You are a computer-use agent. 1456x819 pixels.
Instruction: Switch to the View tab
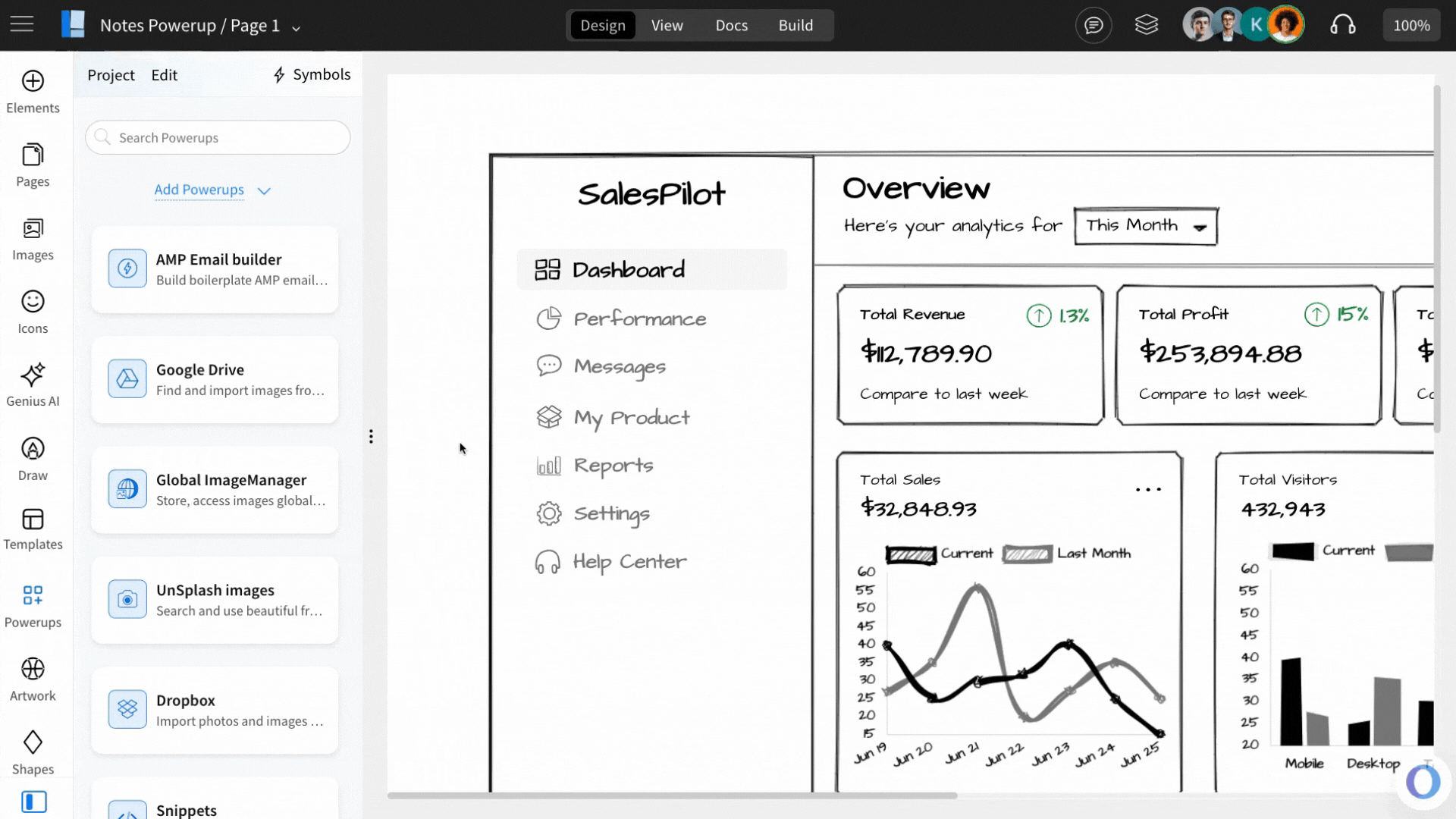[667, 25]
